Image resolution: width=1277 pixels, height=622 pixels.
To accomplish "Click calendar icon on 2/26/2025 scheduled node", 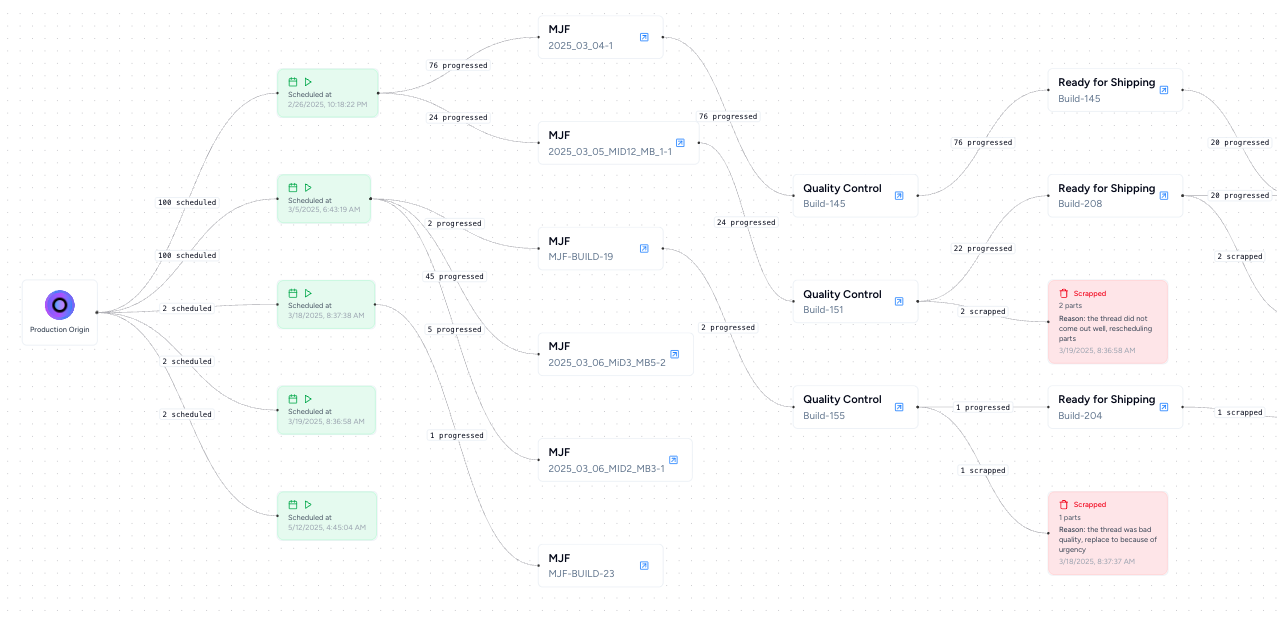I will 293,82.
